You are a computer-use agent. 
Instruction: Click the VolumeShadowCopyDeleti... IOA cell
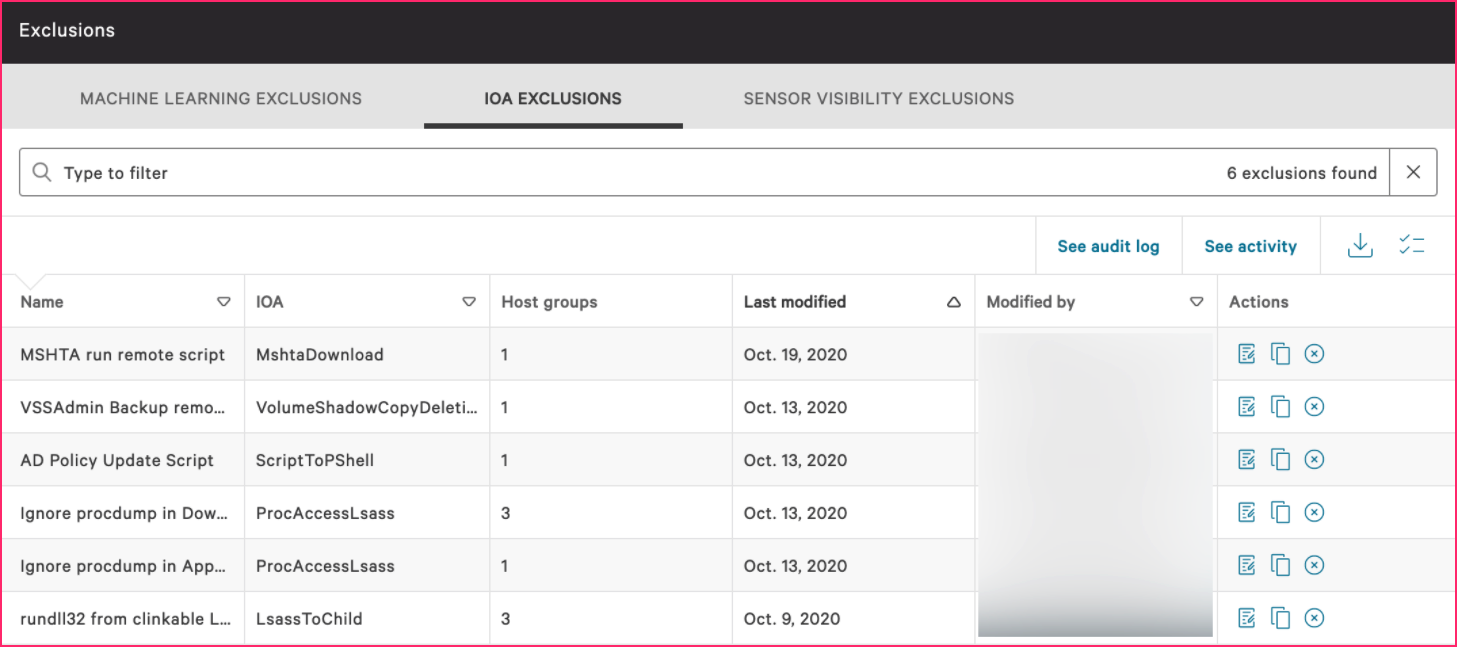tap(367, 407)
